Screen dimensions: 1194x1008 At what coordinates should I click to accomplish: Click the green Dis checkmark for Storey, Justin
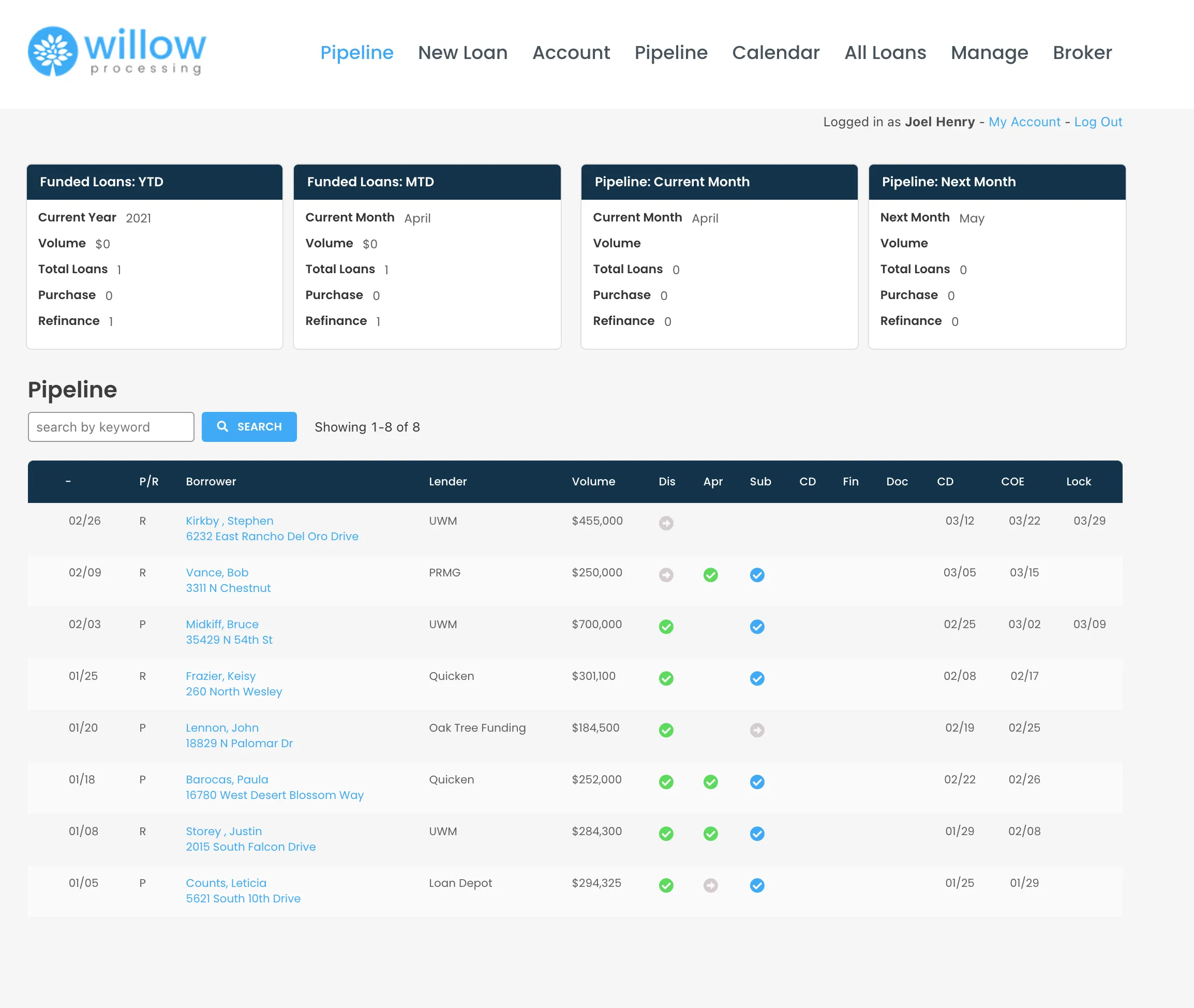[666, 834]
